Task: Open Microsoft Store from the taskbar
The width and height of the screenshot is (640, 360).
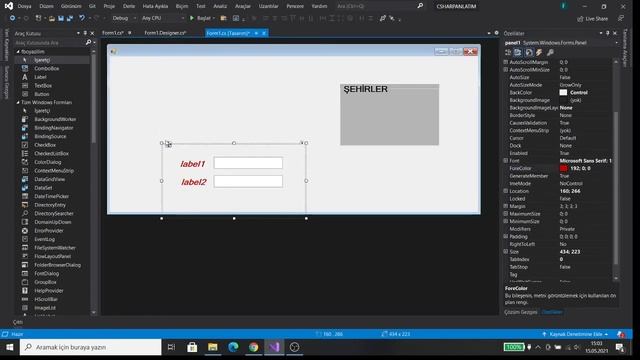Action: [192, 347]
